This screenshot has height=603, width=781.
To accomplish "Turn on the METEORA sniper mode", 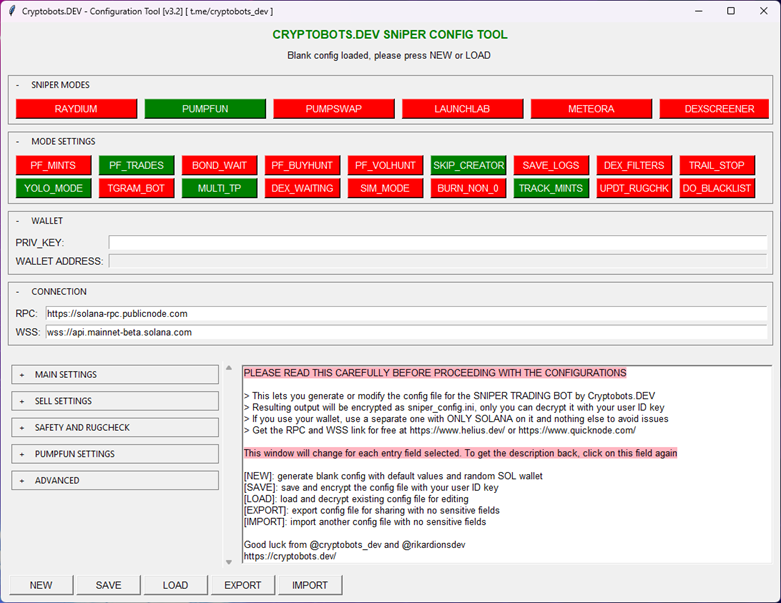I will 591,109.
